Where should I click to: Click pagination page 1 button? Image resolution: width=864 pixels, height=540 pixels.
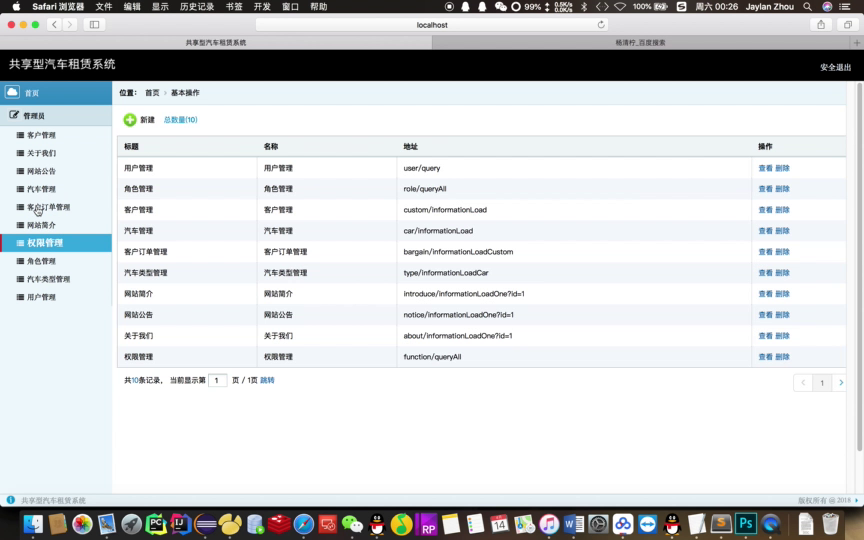pos(822,382)
